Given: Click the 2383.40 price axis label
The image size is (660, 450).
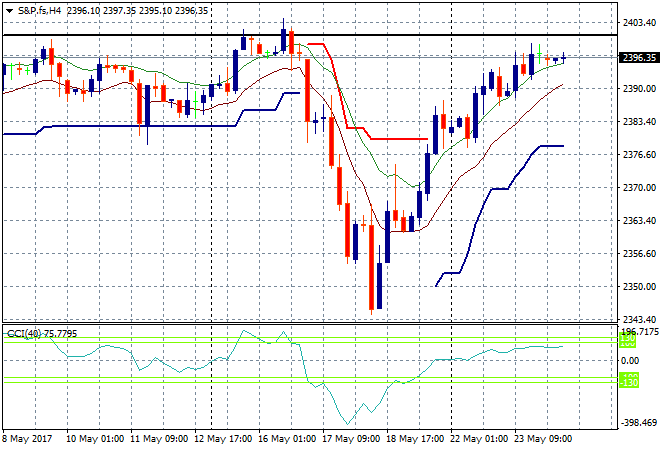Looking at the screenshot, I should tap(639, 122).
